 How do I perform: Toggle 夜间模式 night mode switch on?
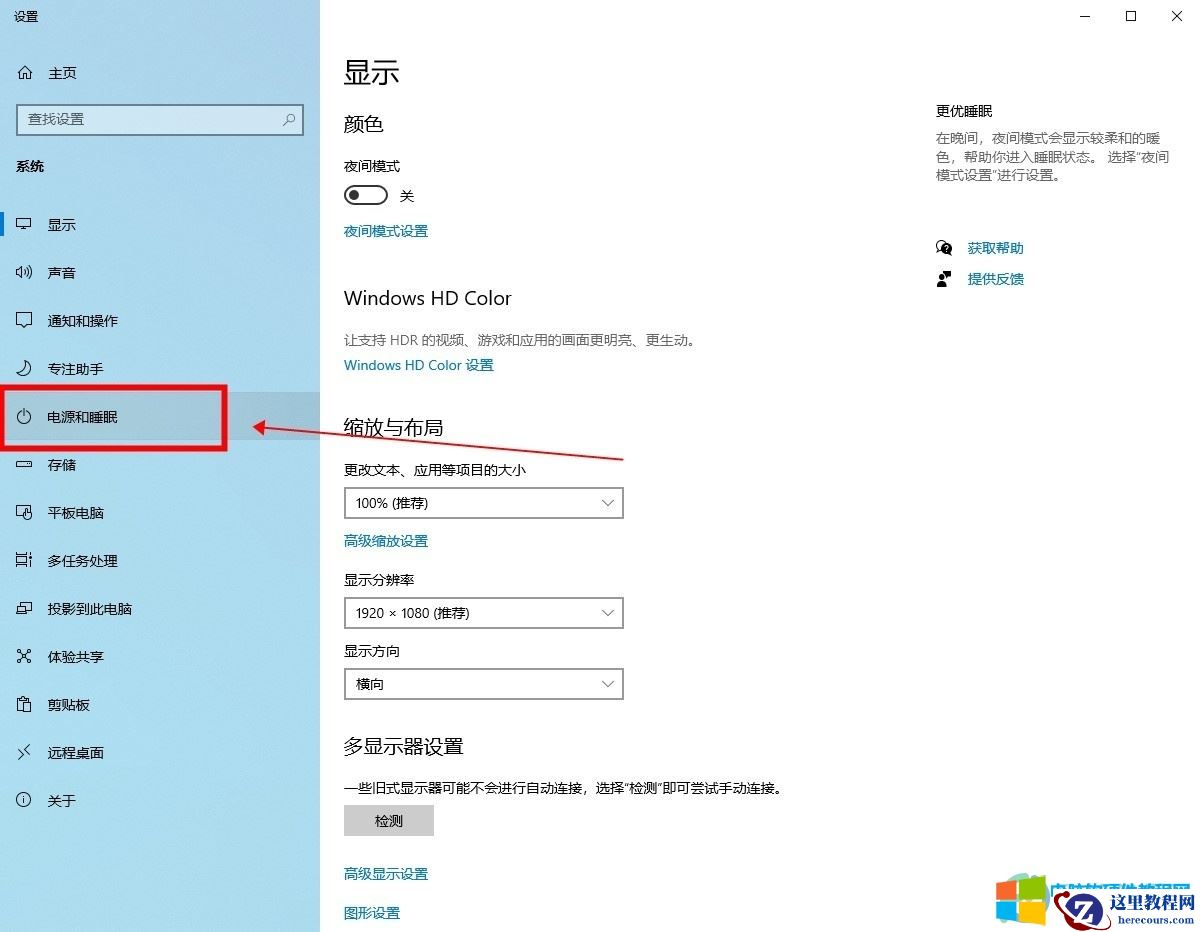[365, 194]
